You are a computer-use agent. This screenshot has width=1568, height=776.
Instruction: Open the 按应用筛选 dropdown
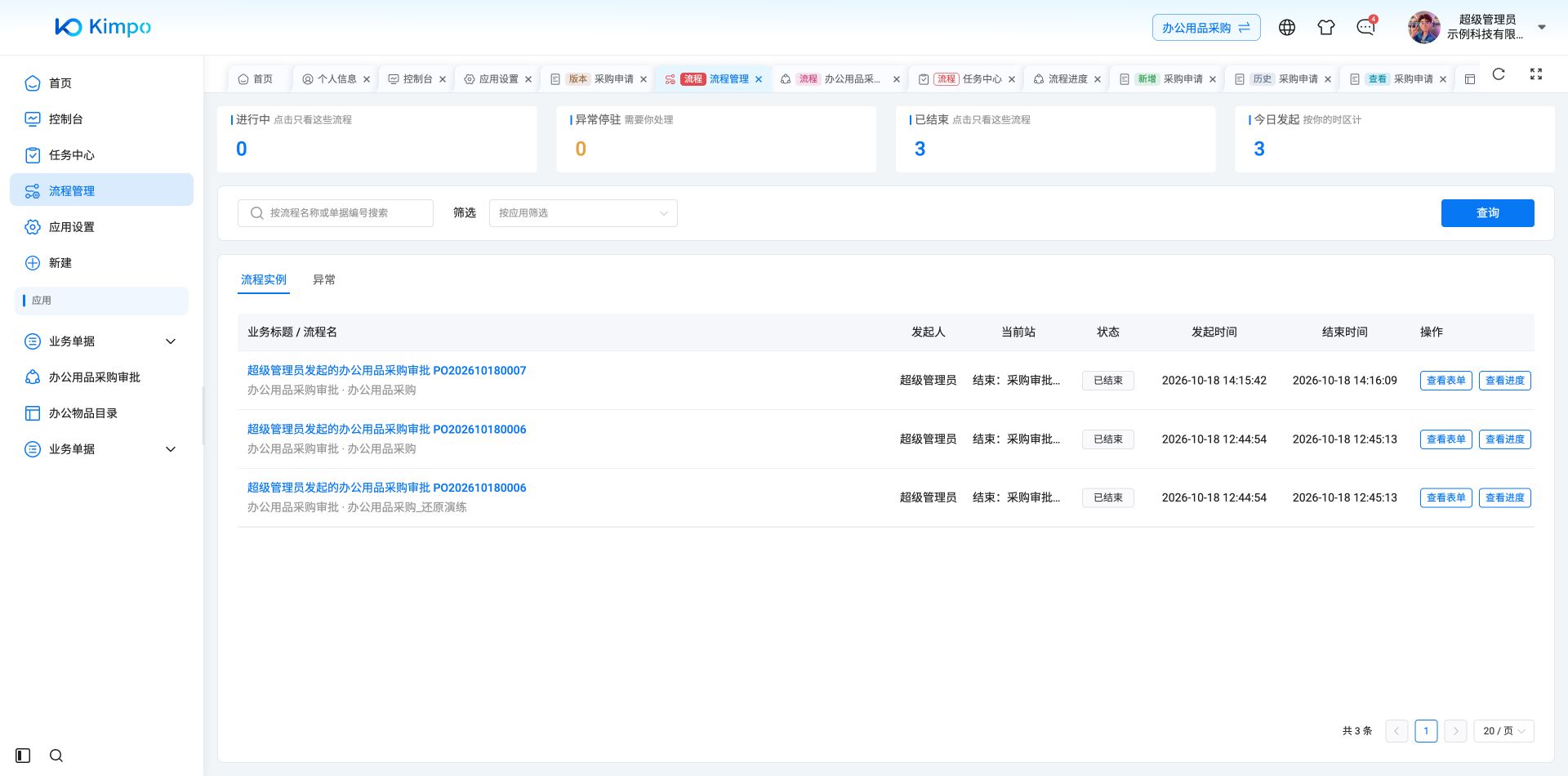point(583,213)
